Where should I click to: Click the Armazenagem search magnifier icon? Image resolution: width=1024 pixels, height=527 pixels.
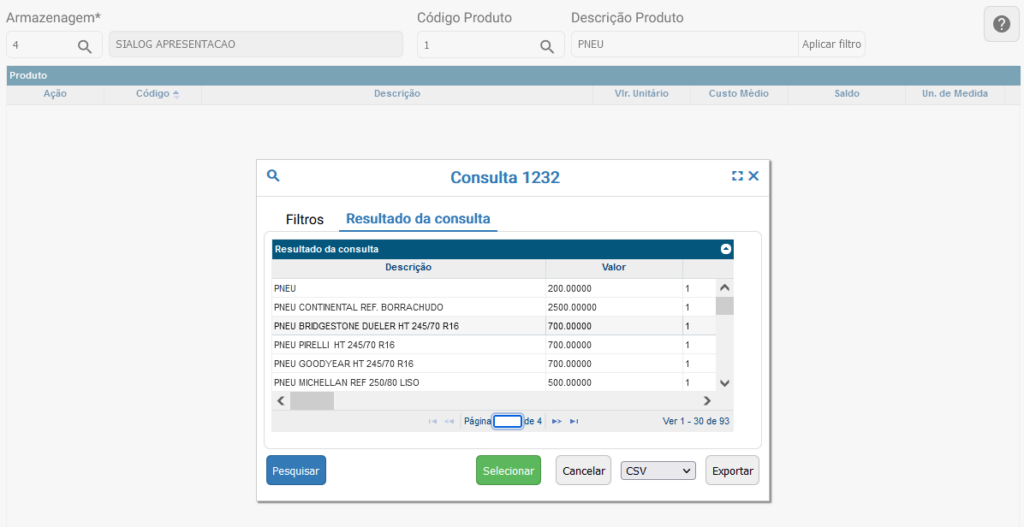click(84, 46)
